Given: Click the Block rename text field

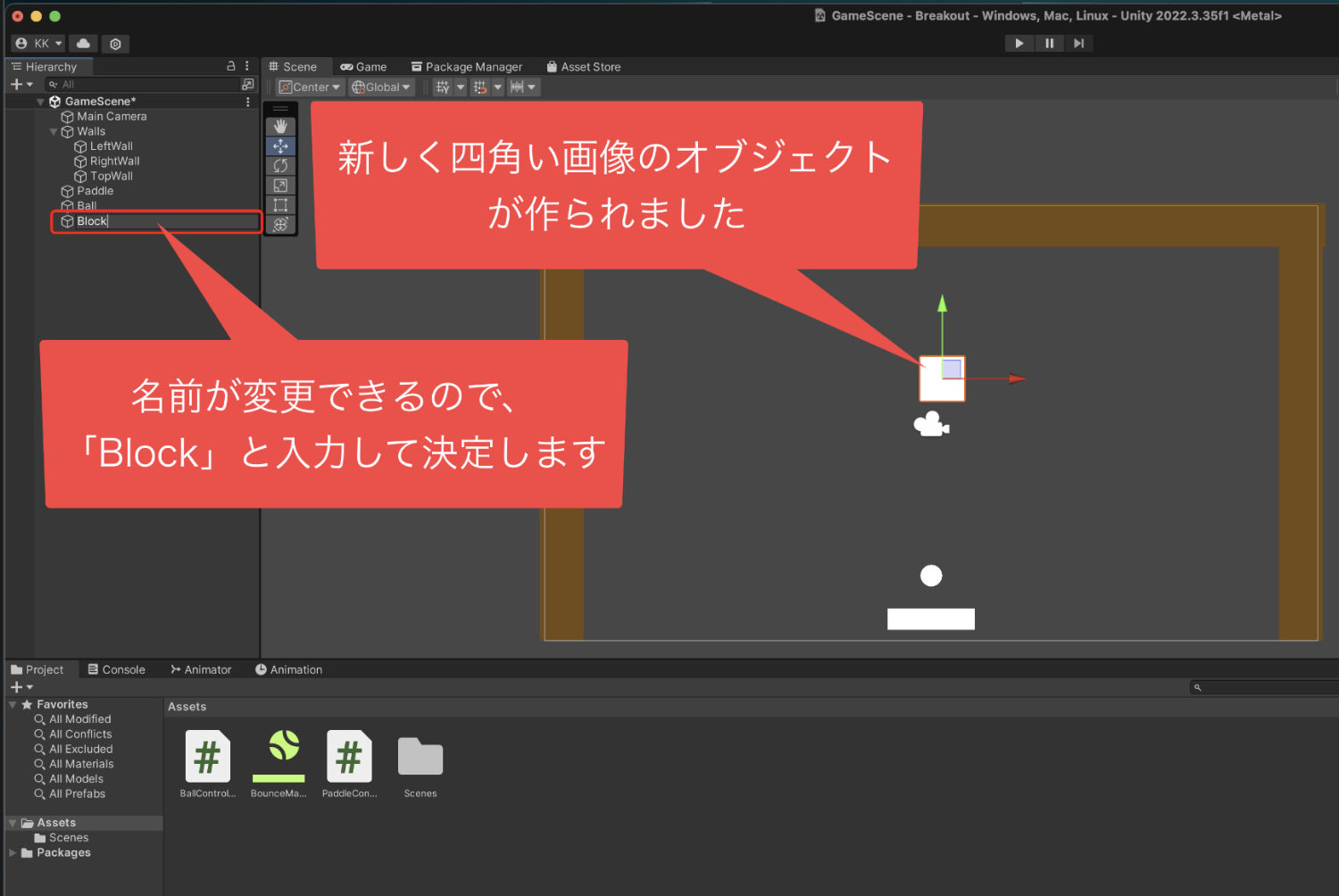Looking at the screenshot, I should (167, 221).
